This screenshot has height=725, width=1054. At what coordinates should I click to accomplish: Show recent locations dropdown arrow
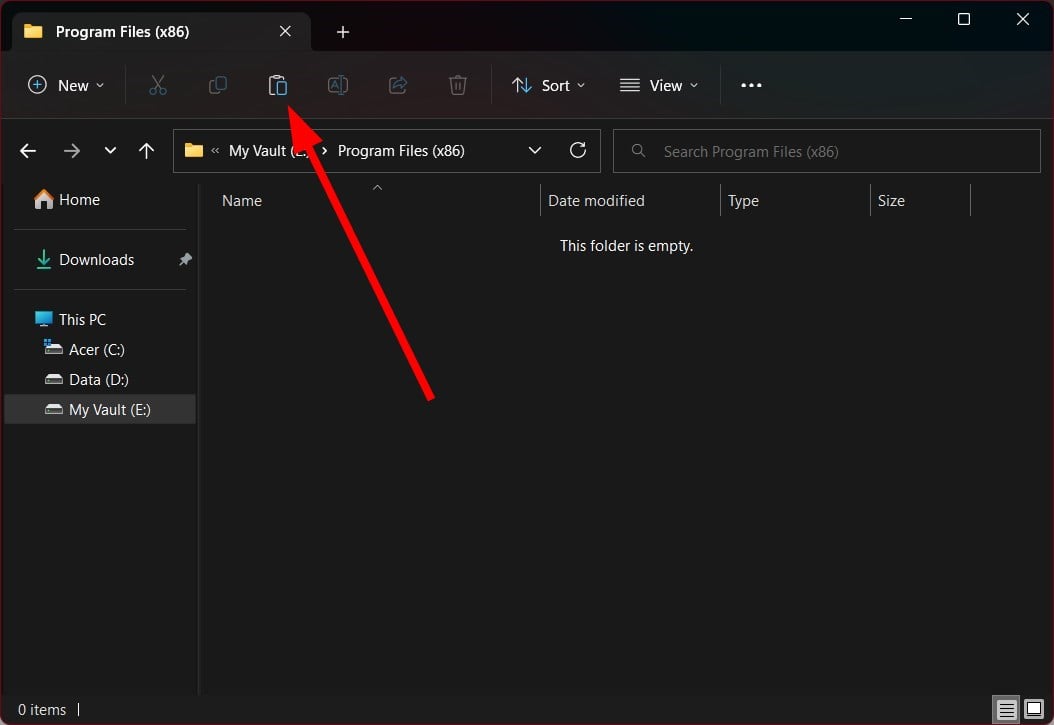pyautogui.click(x=110, y=151)
